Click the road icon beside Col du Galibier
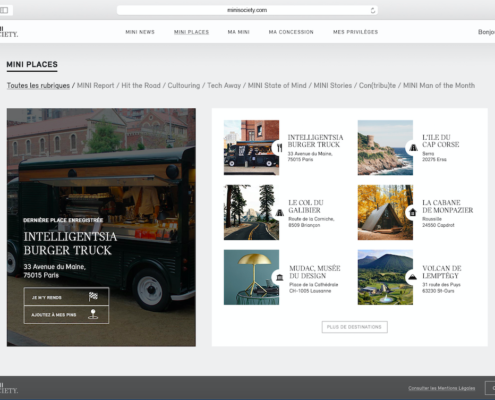 (280, 212)
